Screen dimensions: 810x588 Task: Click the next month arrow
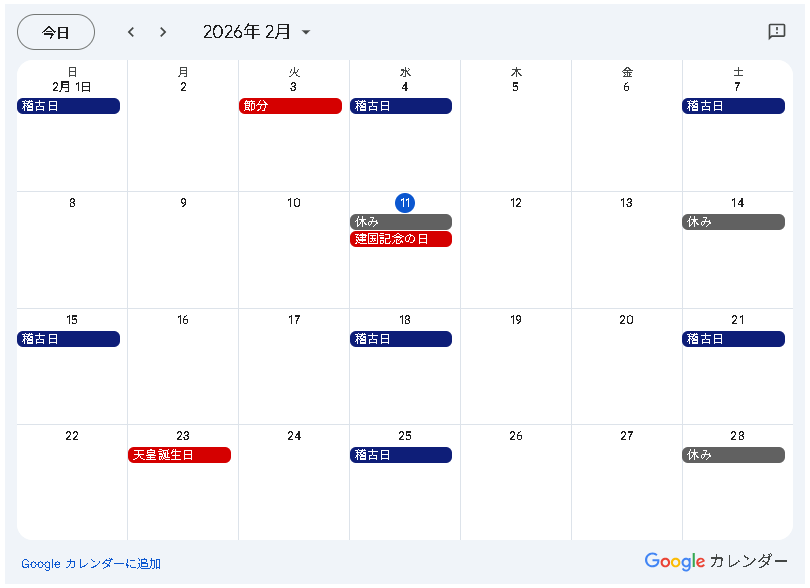(x=163, y=32)
